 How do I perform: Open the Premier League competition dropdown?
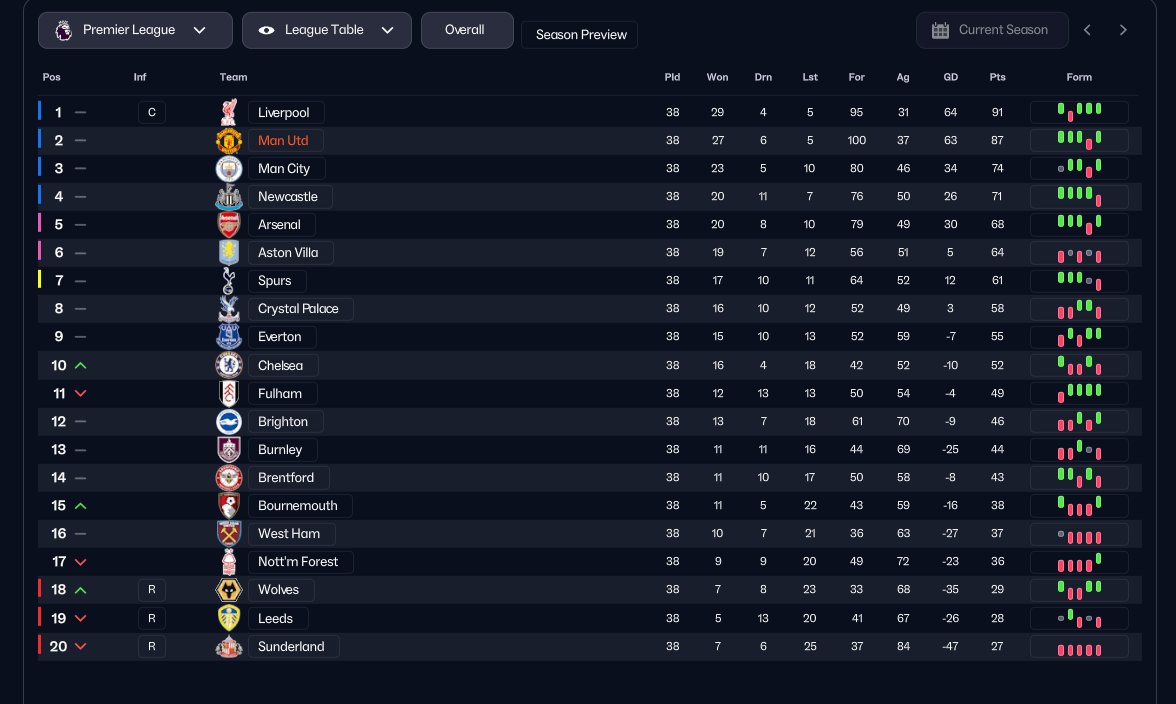(x=135, y=30)
